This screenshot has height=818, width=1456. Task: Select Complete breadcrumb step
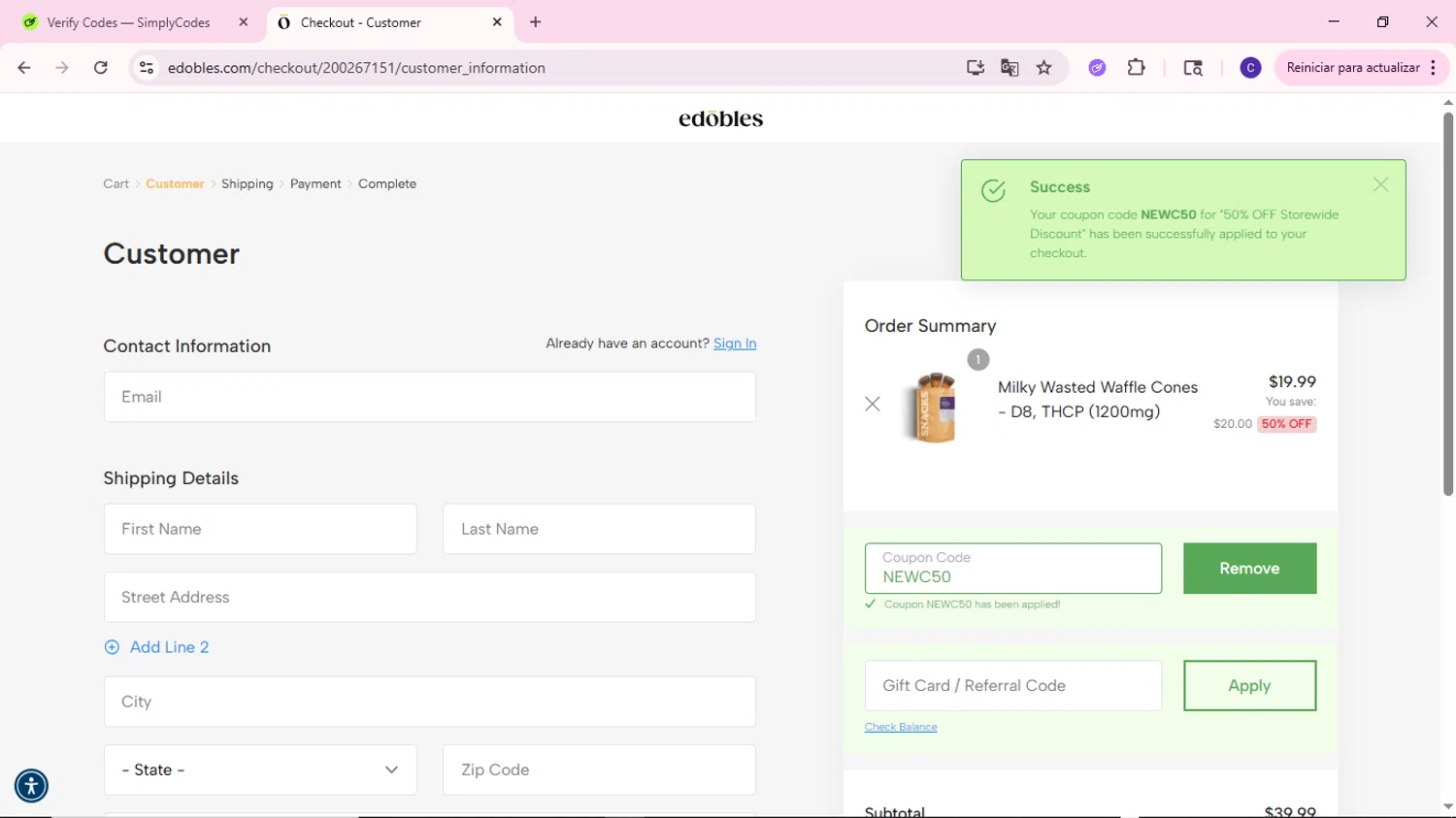387,183
